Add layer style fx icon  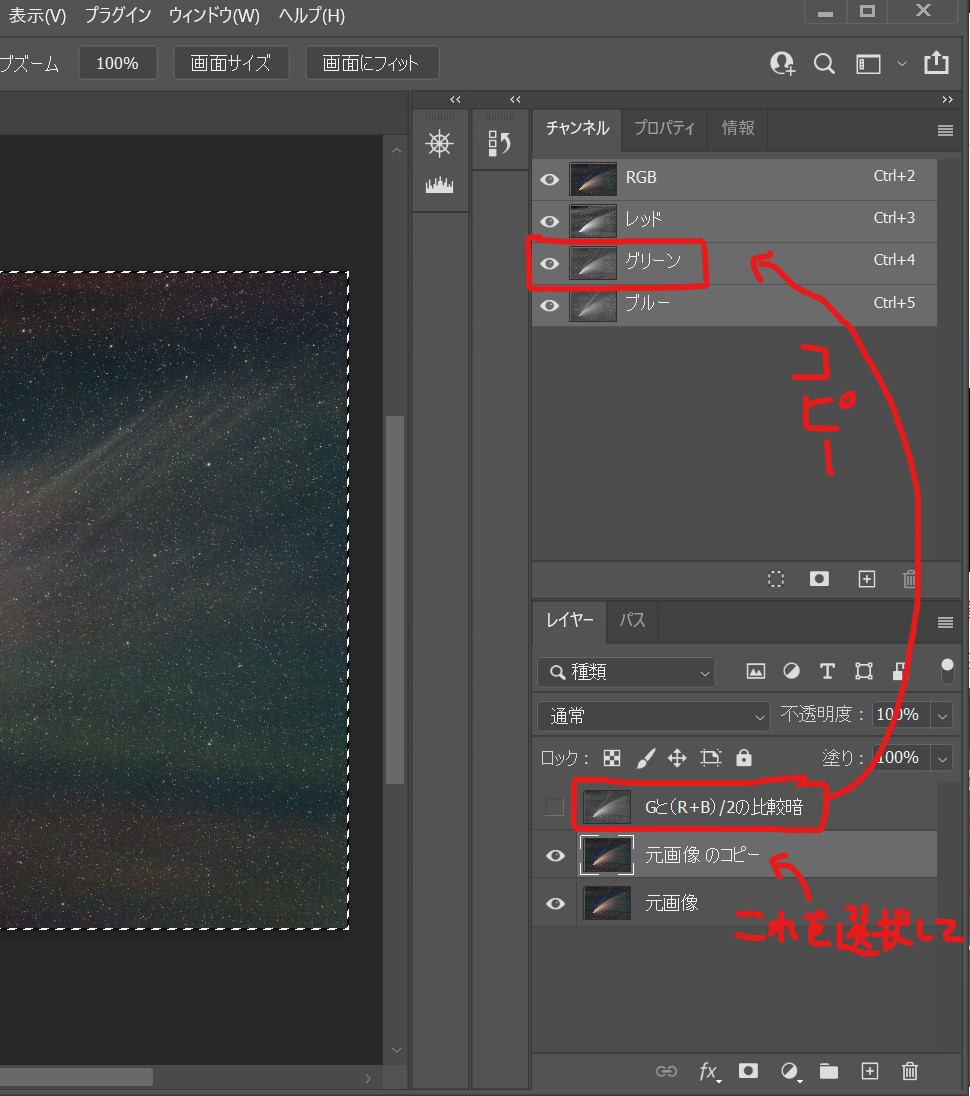click(709, 1071)
